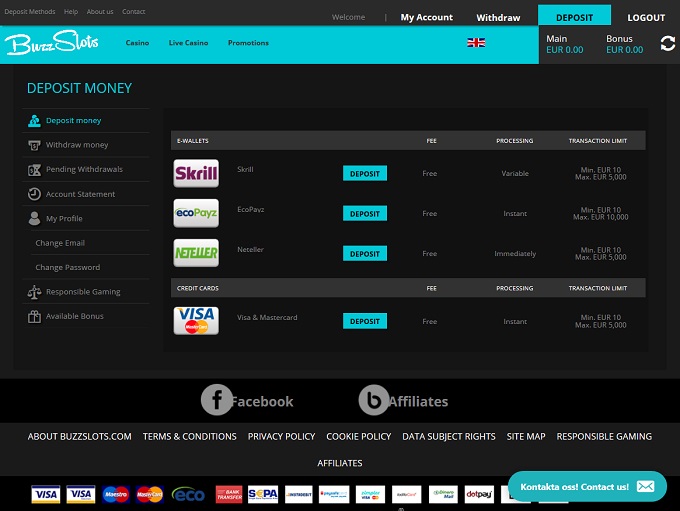The image size is (680, 511).
Task: Open Live Casino menu item
Action: tap(189, 43)
